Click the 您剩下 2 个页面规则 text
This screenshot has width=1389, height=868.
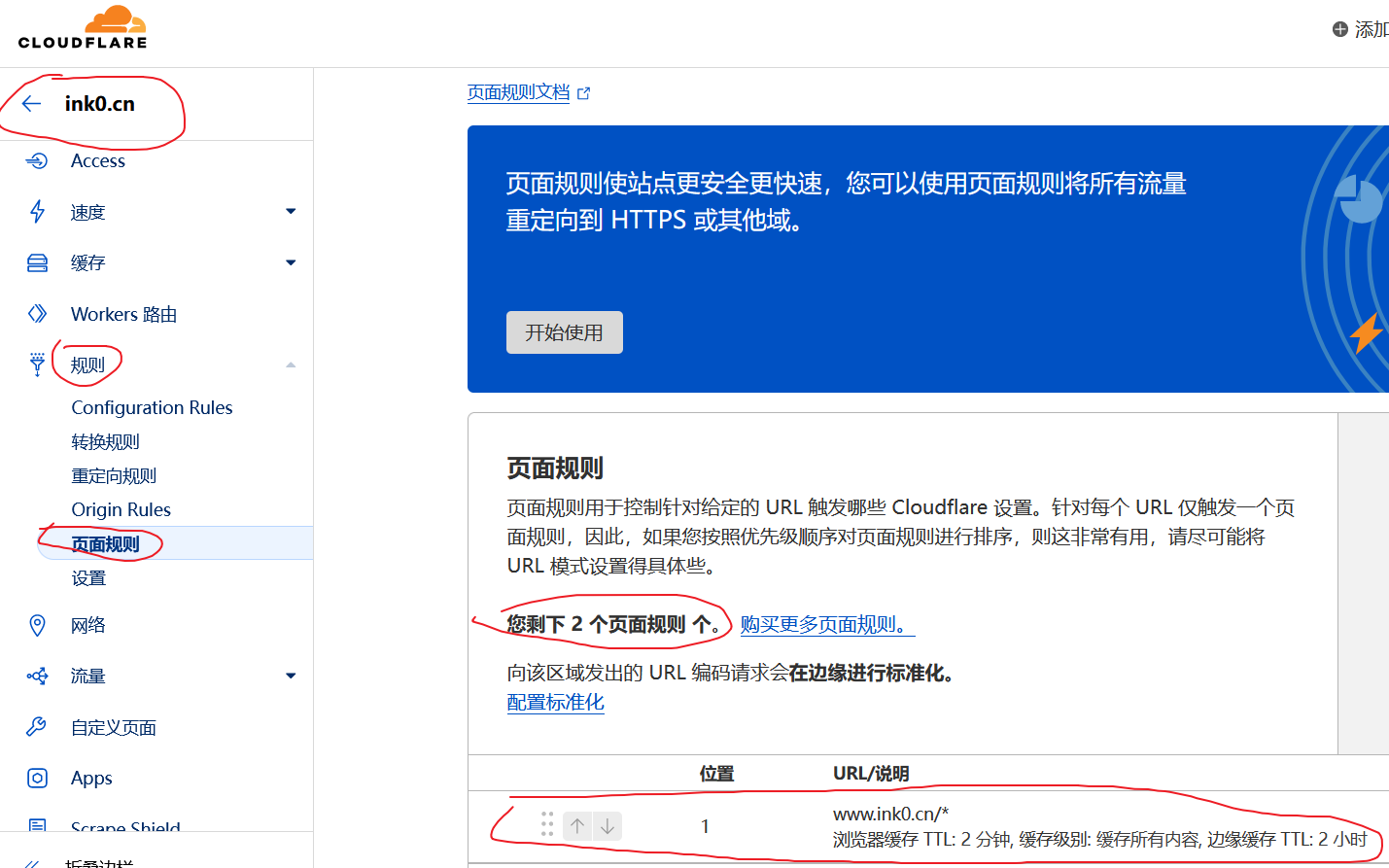click(x=613, y=625)
